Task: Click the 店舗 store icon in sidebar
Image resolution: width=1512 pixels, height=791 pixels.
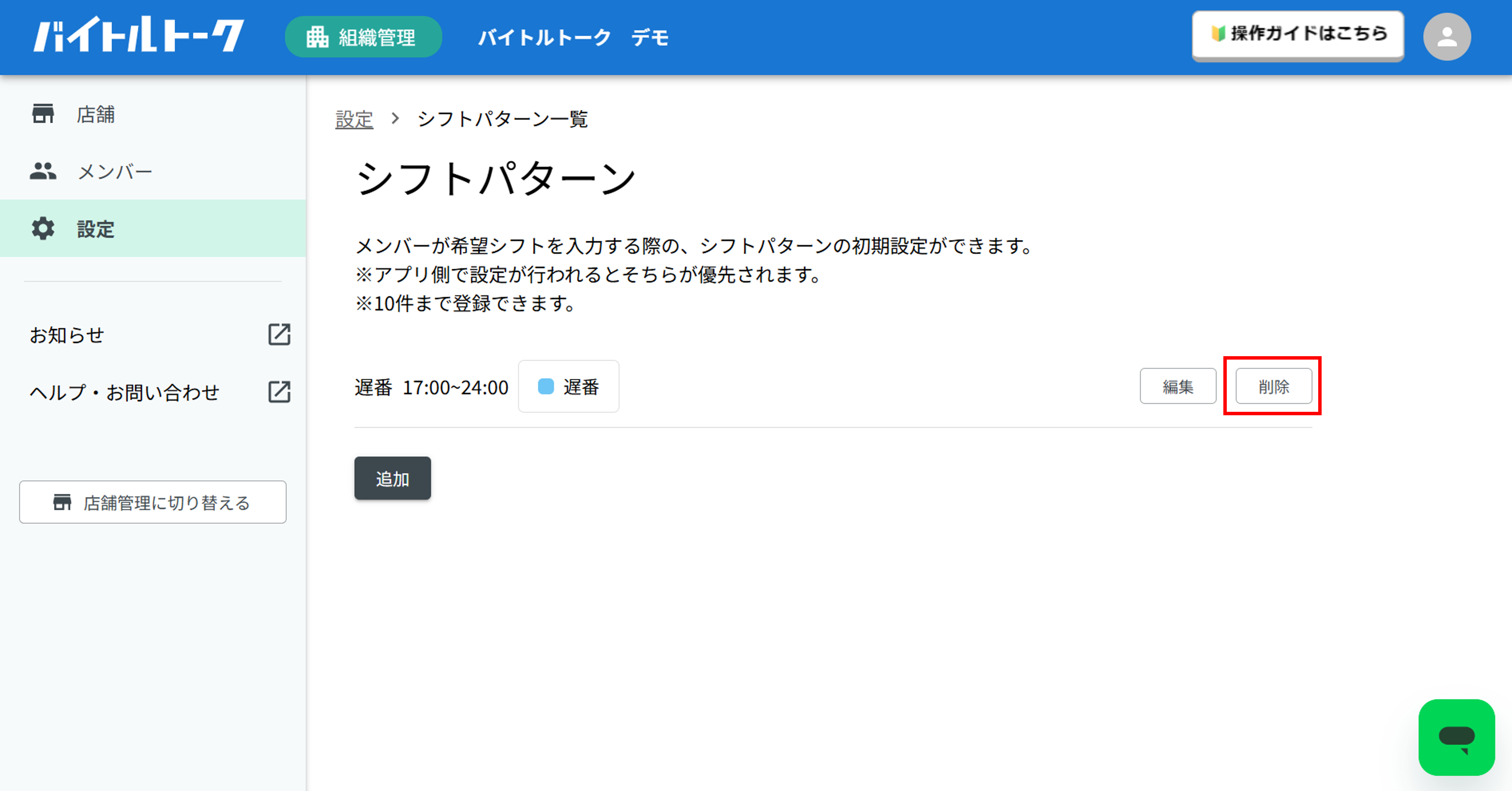Action: (43, 113)
